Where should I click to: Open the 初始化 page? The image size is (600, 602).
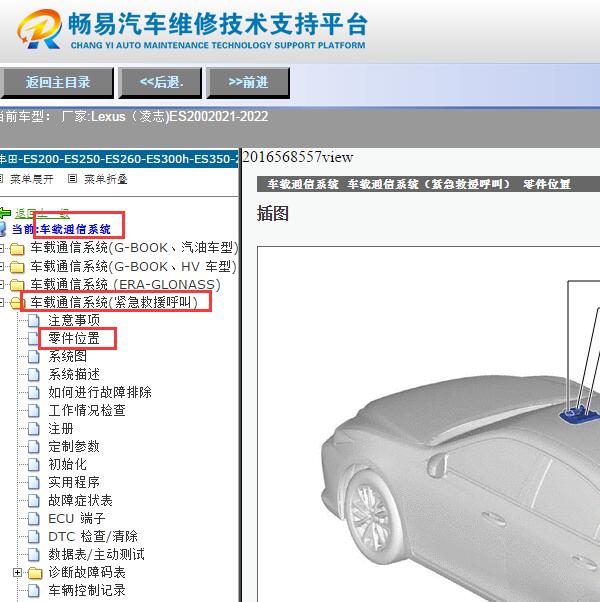point(68,465)
